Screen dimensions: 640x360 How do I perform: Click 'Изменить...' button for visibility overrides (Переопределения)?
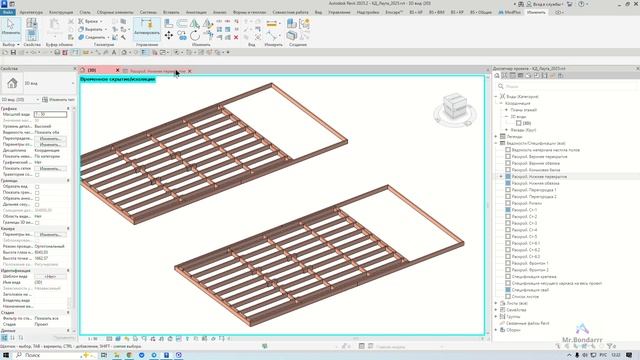pos(50,139)
